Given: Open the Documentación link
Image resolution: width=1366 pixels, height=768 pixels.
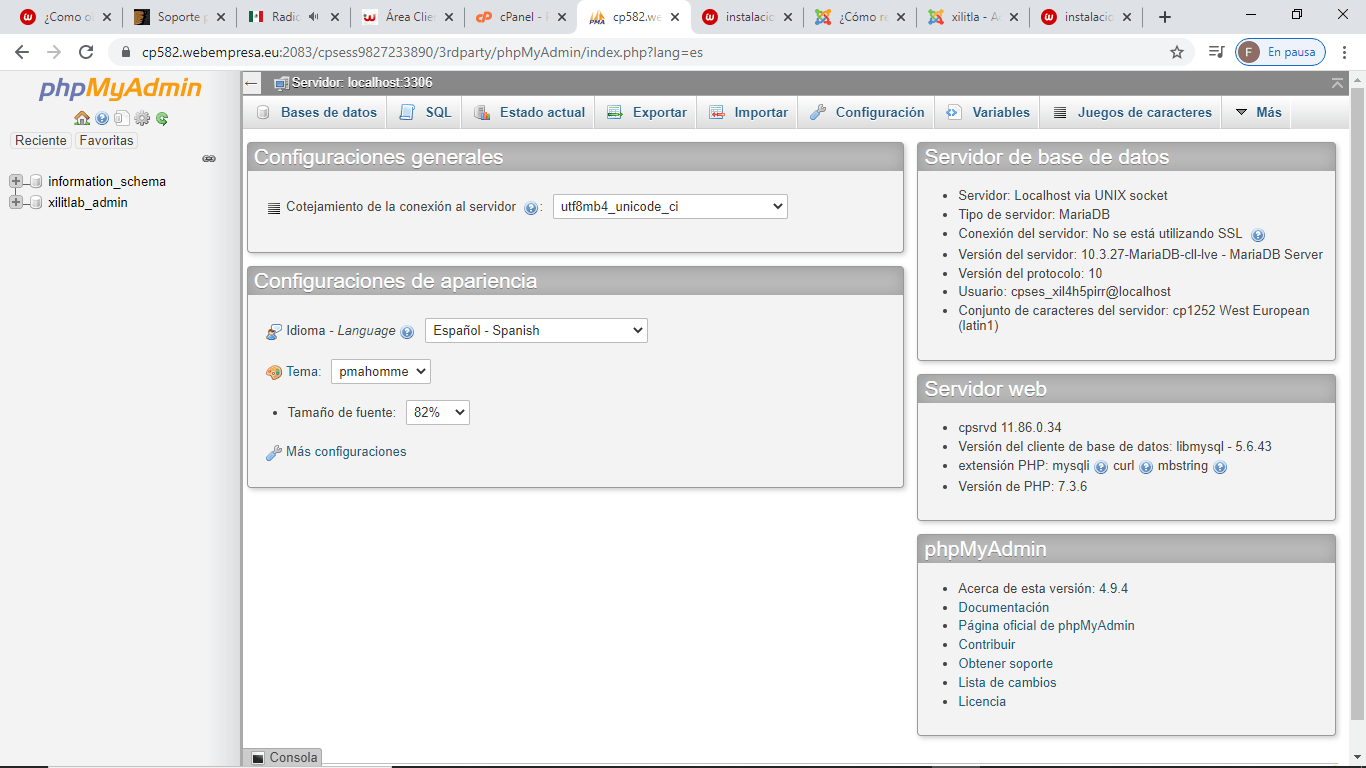Looking at the screenshot, I should coord(1003,607).
